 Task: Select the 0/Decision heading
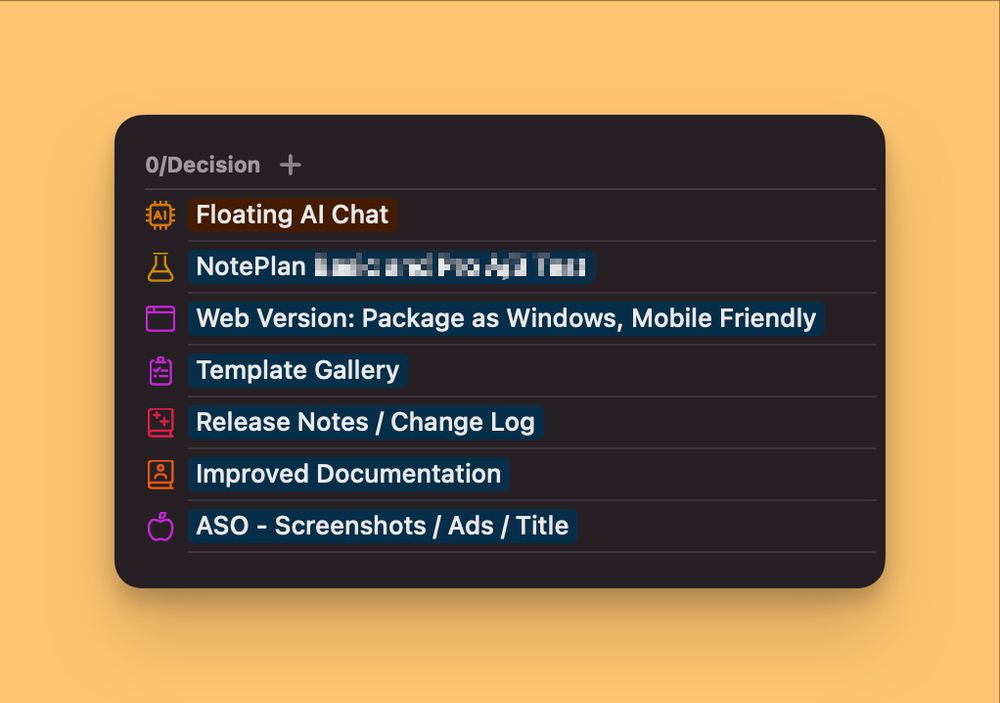(203, 165)
